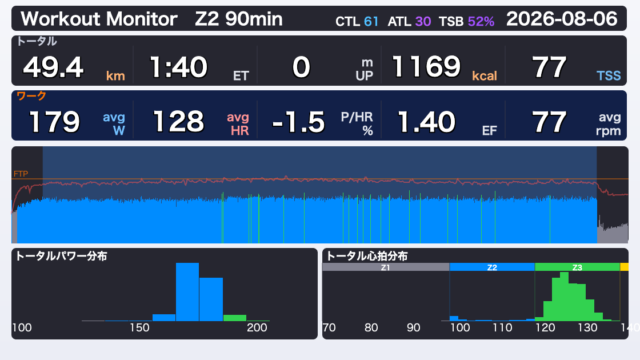
Task: Click the CTL 61 value
Action: [357, 21]
